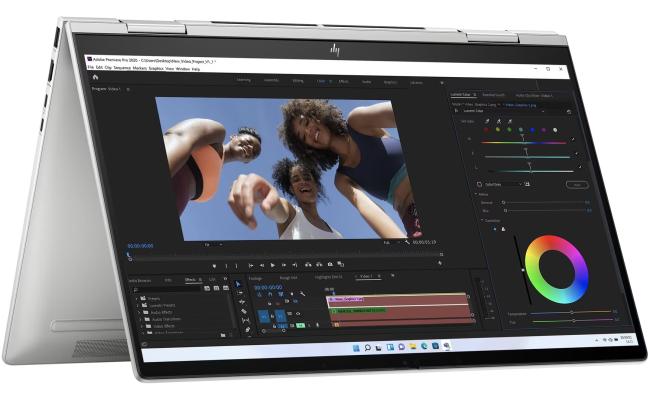The width and height of the screenshot is (650, 400).
Task: Select the Lumetri Color panel tab
Action: click(461, 95)
